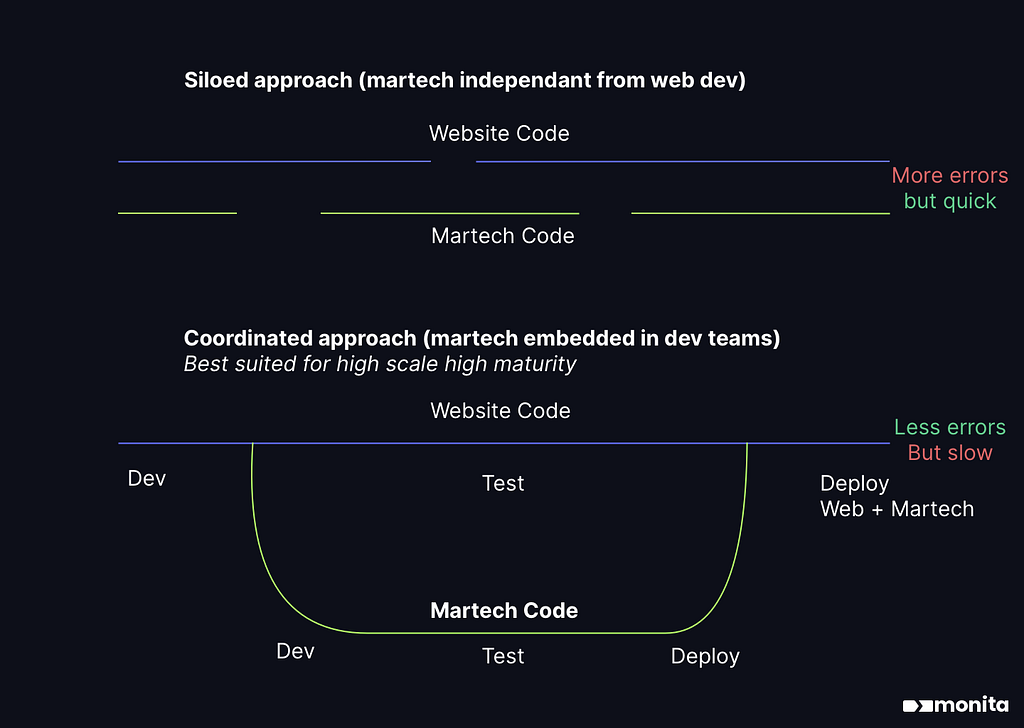The height and width of the screenshot is (728, 1024).
Task: Click the 'Siloed approach' heading text
Action: 464,80
